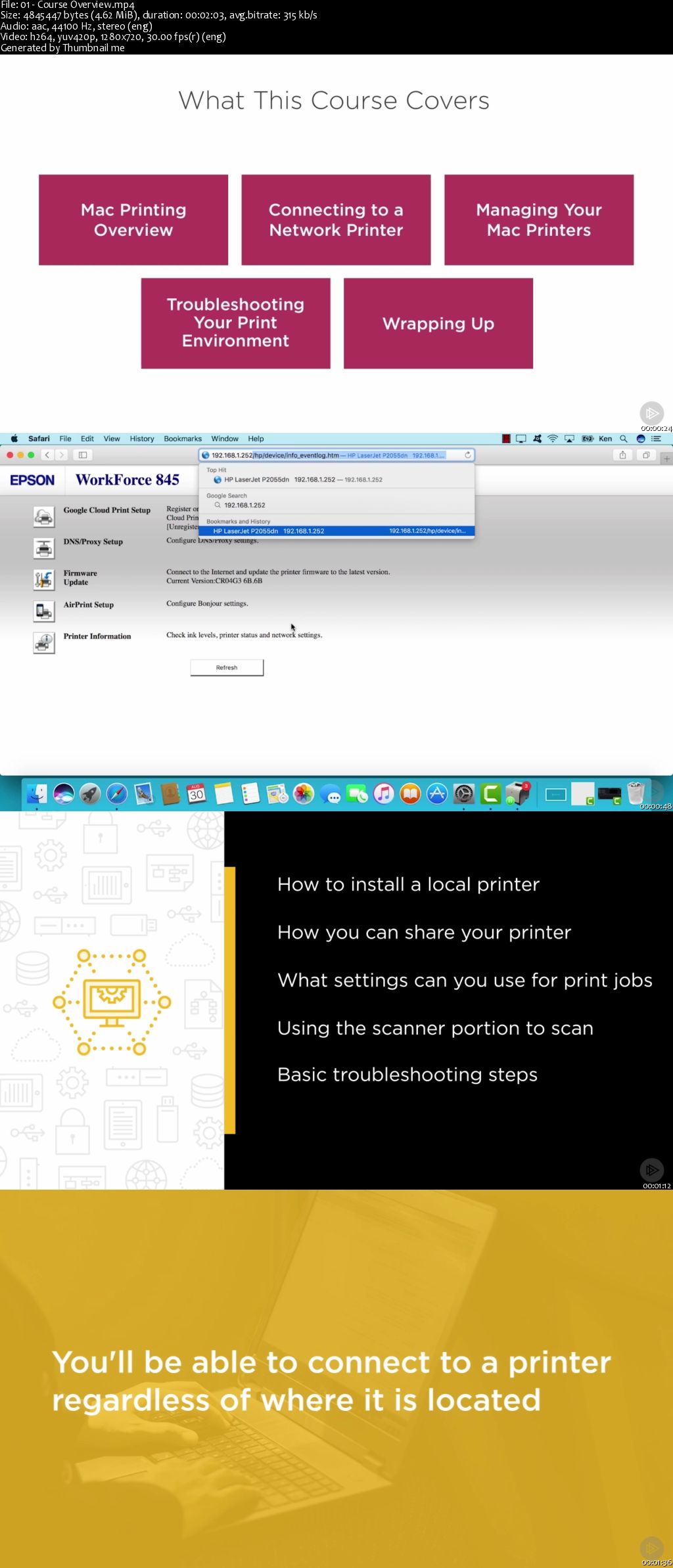
Task: Open printer queue icon with badge in Dock
Action: [518, 794]
